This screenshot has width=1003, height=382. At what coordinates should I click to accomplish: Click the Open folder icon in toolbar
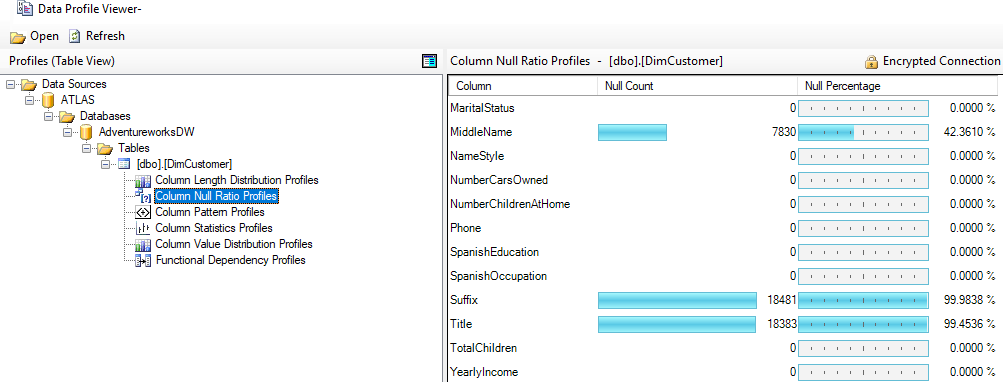point(17,36)
